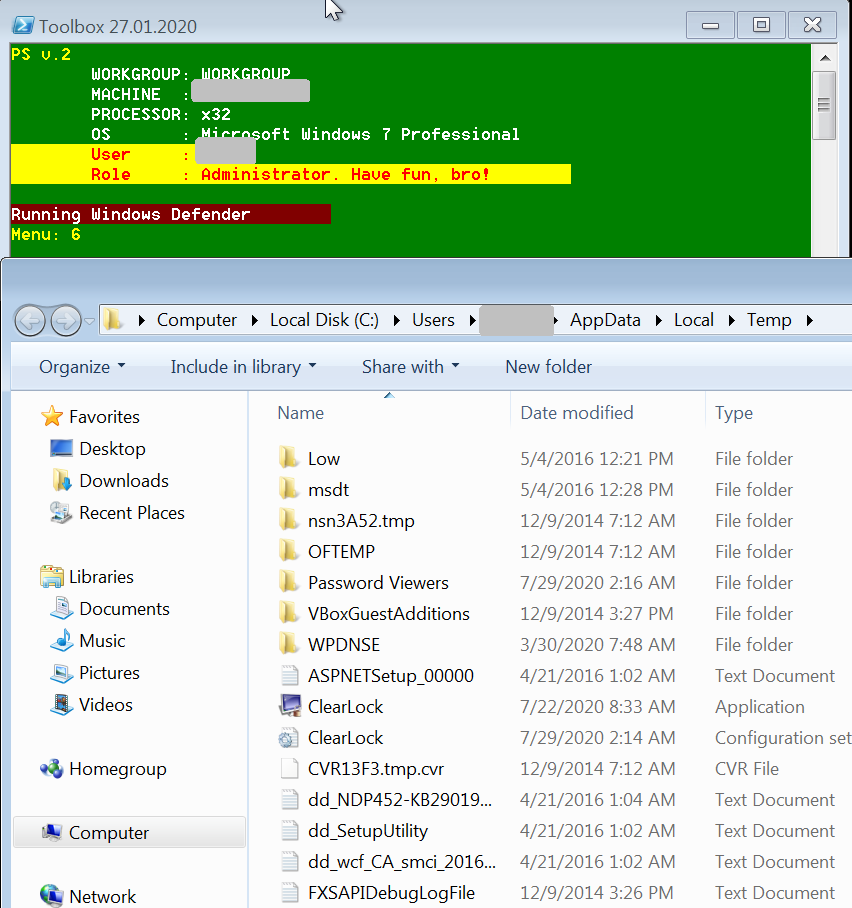Expand the arrow after Users in address bar

coord(472,320)
